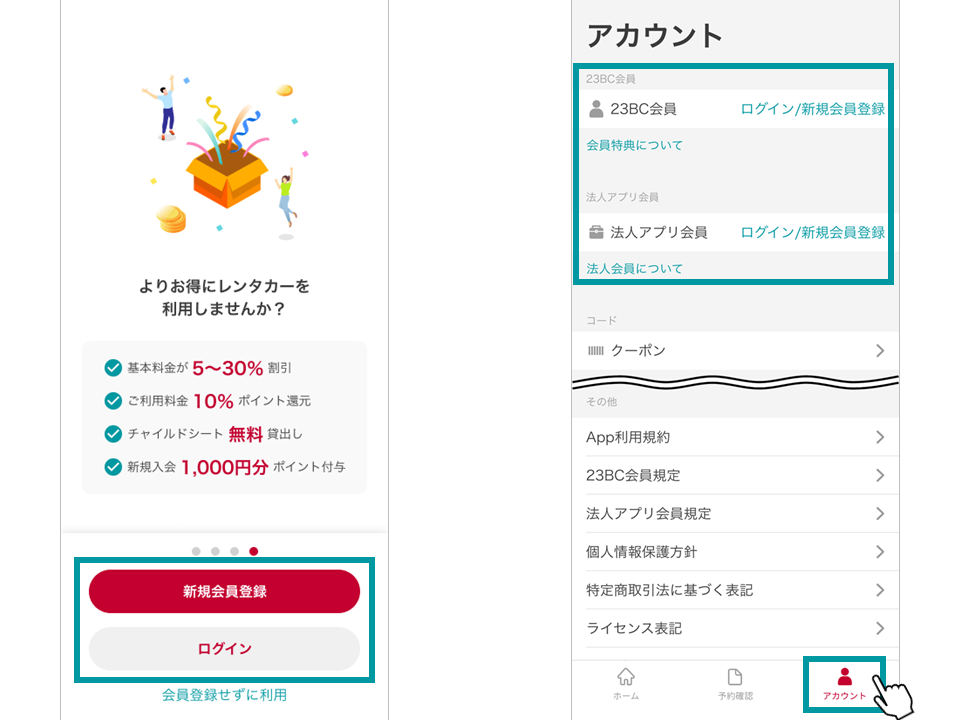960x720 pixels.
Task: Click the 23BC会員 person icon
Action: point(596,109)
